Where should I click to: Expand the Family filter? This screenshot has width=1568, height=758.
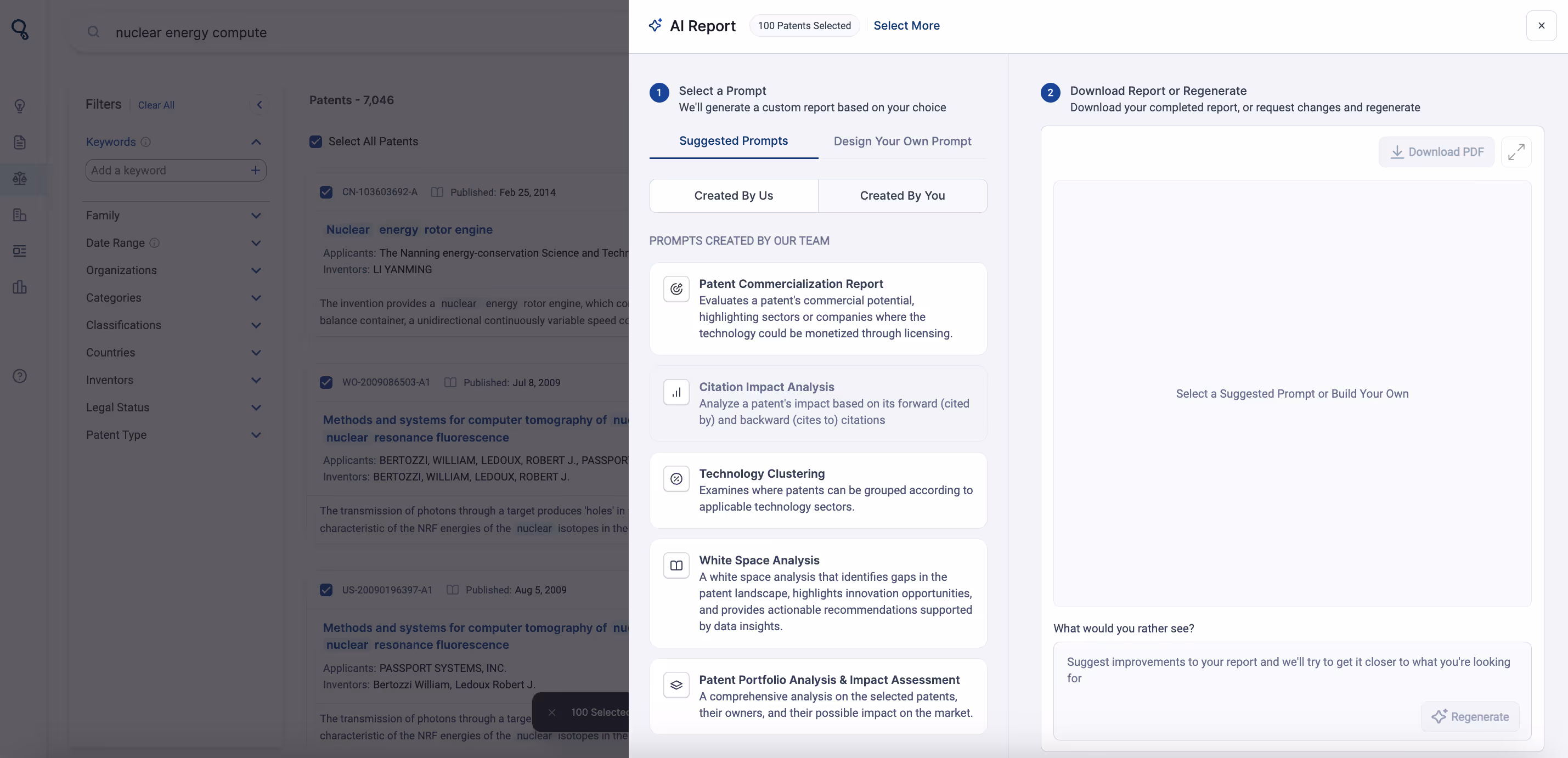[x=256, y=216]
